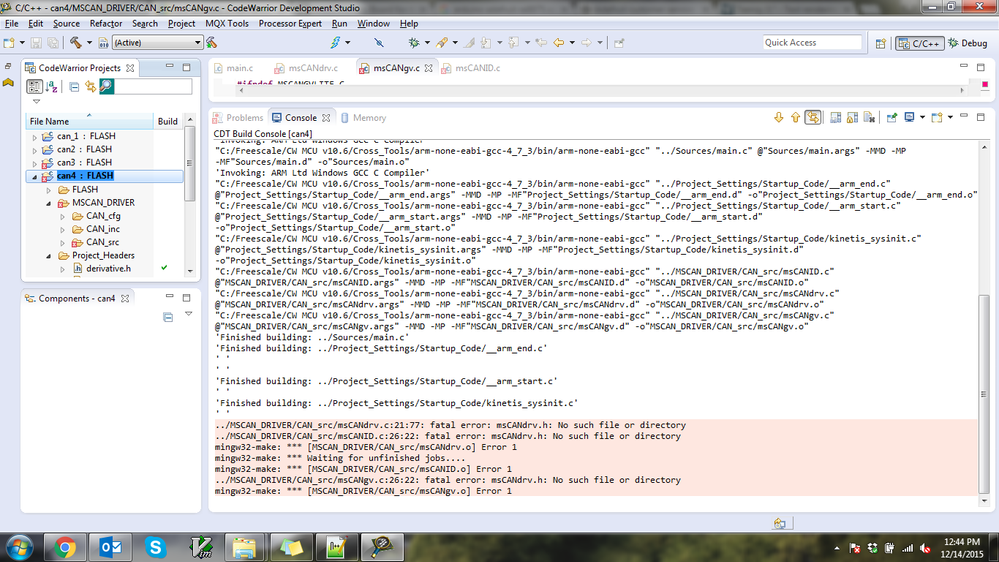Open the Projects panel view menu triangle
This screenshot has height=562, width=999.
36,101
